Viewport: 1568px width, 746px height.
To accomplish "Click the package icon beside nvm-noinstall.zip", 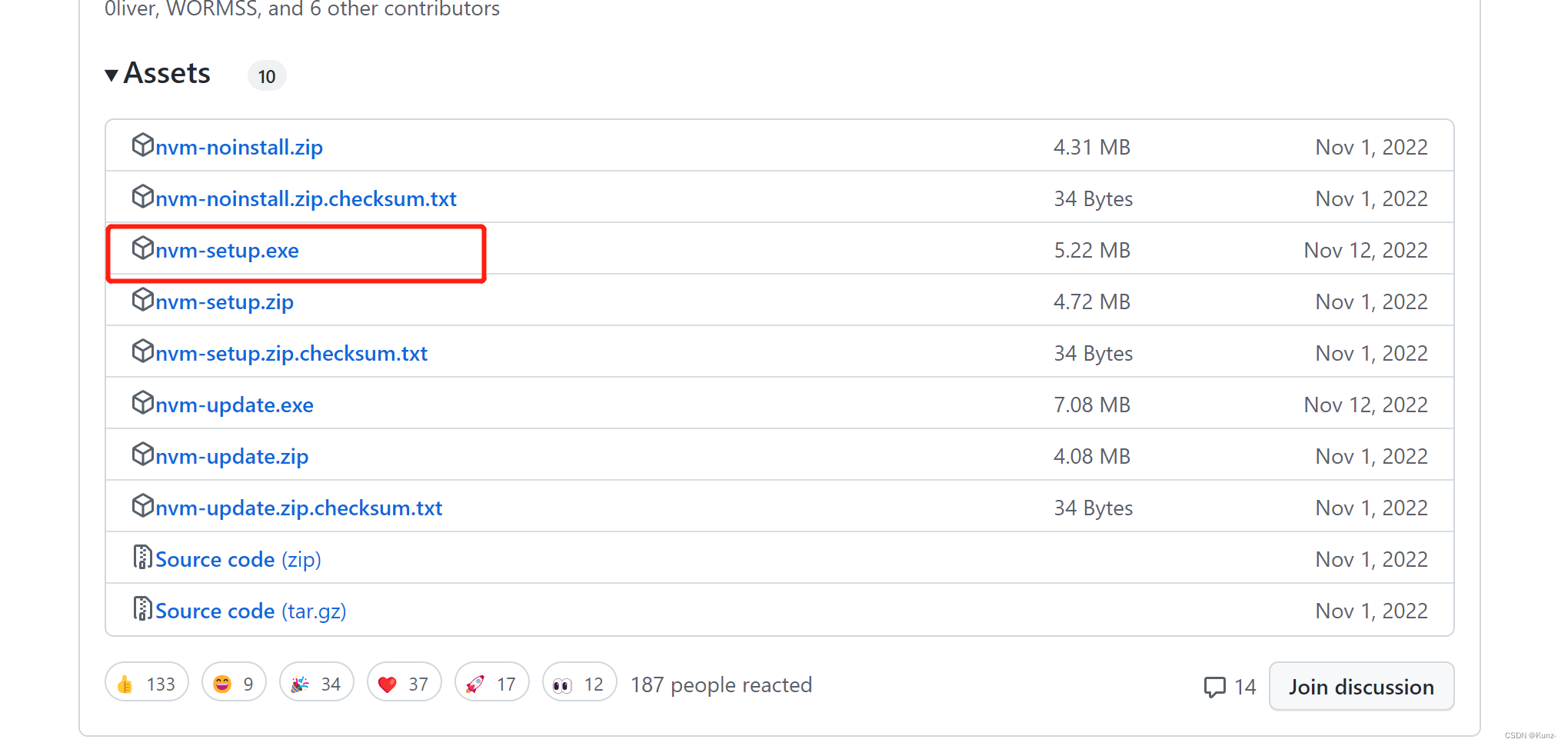I will (x=143, y=145).
